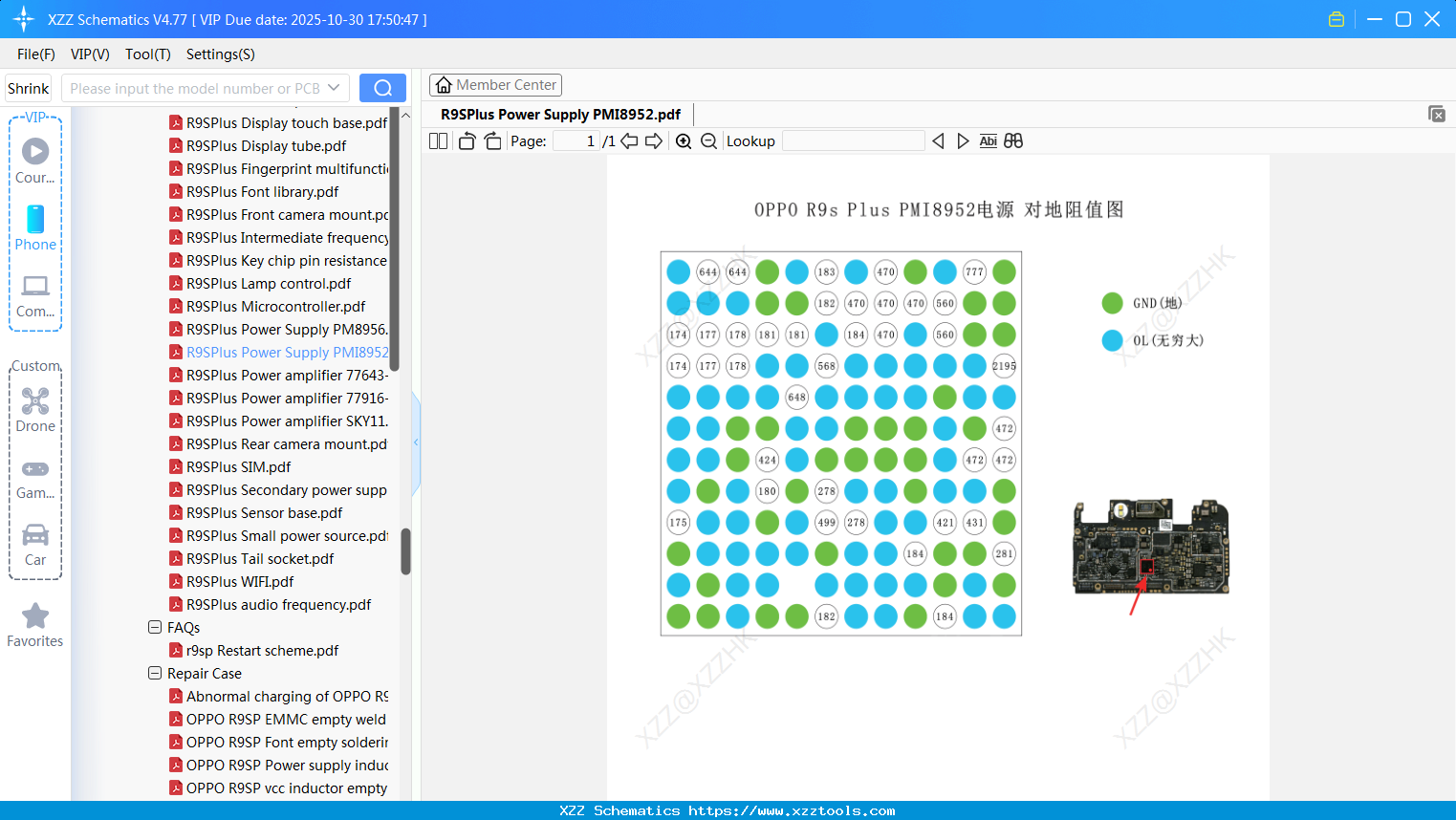Zoom out of the PDF
This screenshot has height=820, width=1456.
pos(708,140)
